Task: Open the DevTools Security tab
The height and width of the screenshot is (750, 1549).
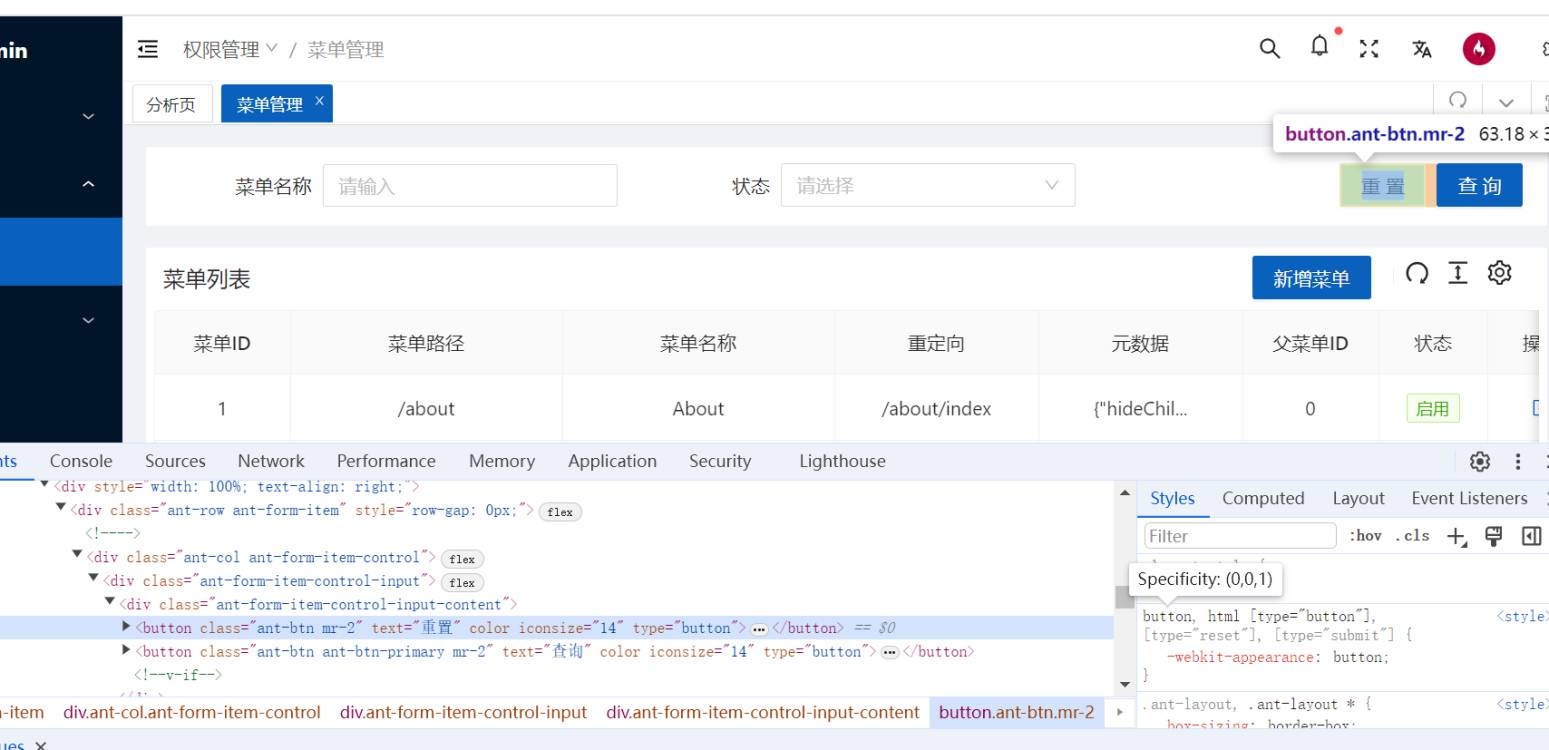Action: (720, 461)
